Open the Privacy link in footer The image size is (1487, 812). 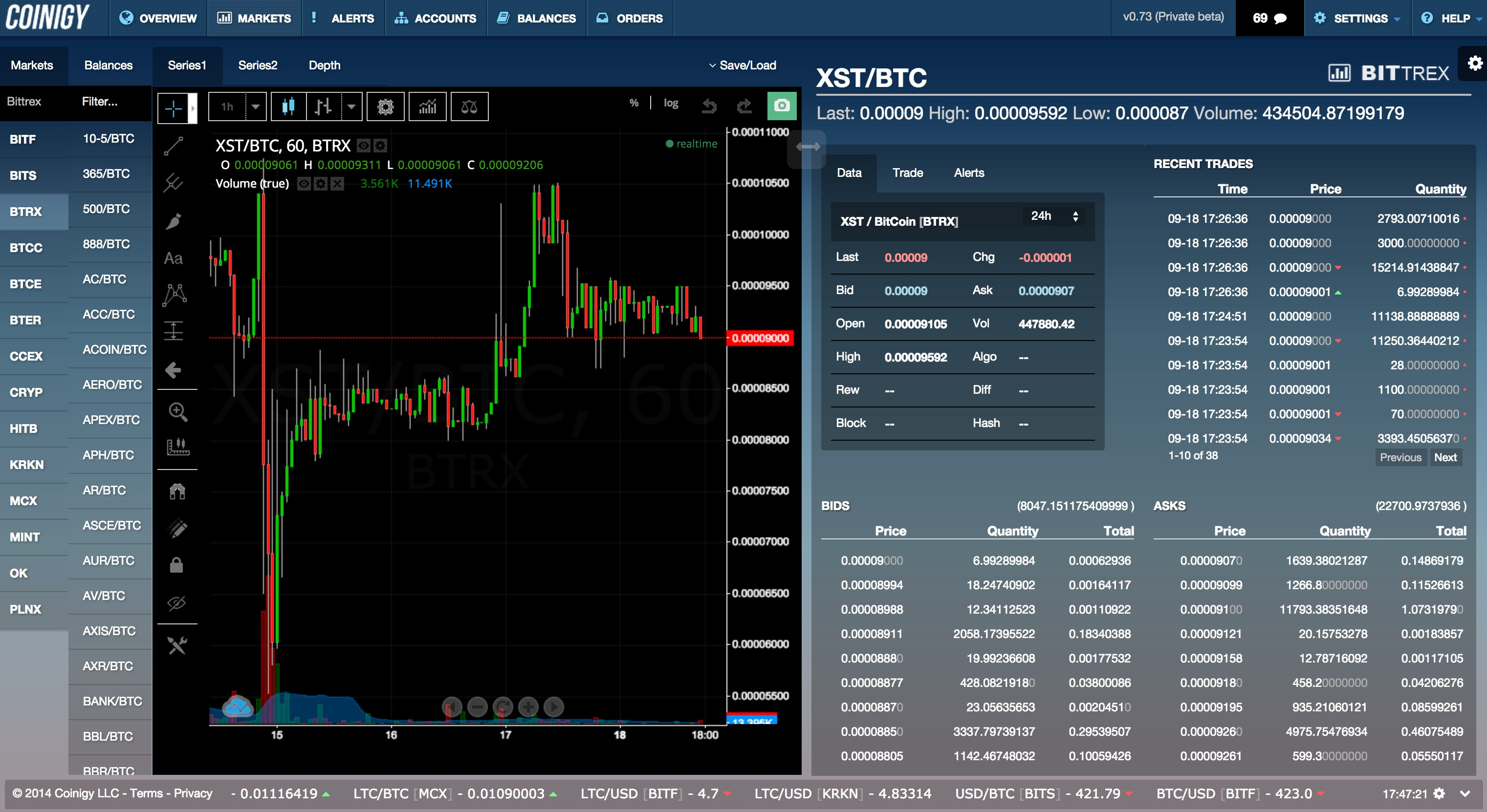click(193, 793)
